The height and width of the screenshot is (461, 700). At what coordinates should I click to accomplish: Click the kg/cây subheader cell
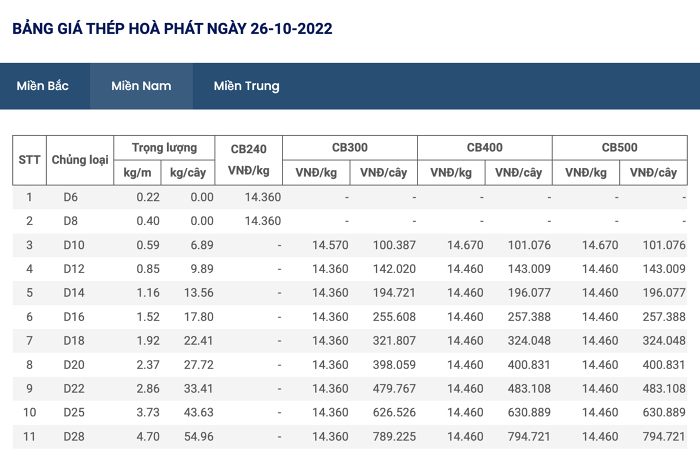click(x=188, y=173)
